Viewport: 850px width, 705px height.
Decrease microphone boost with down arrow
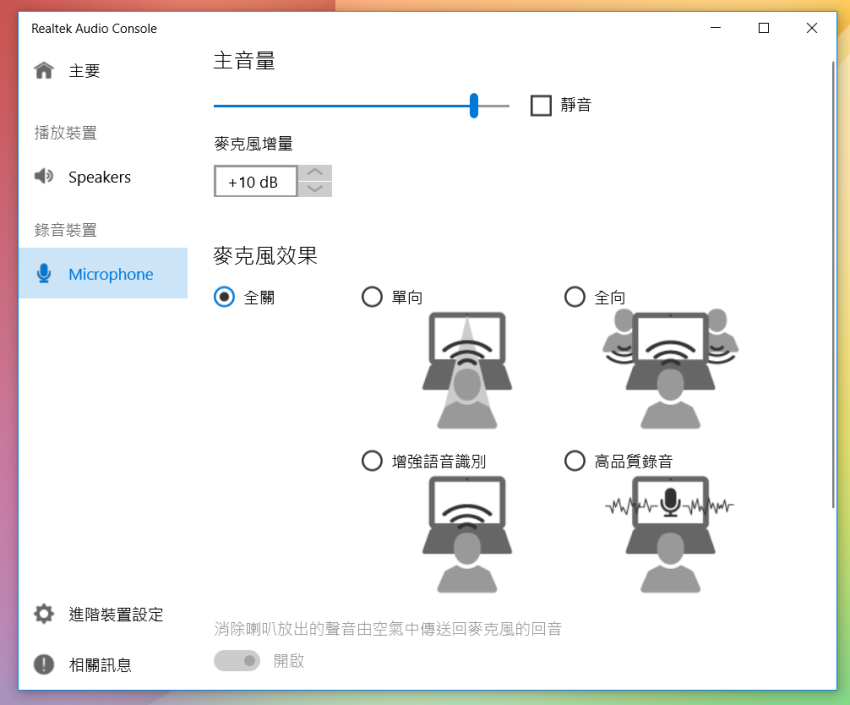(315, 189)
